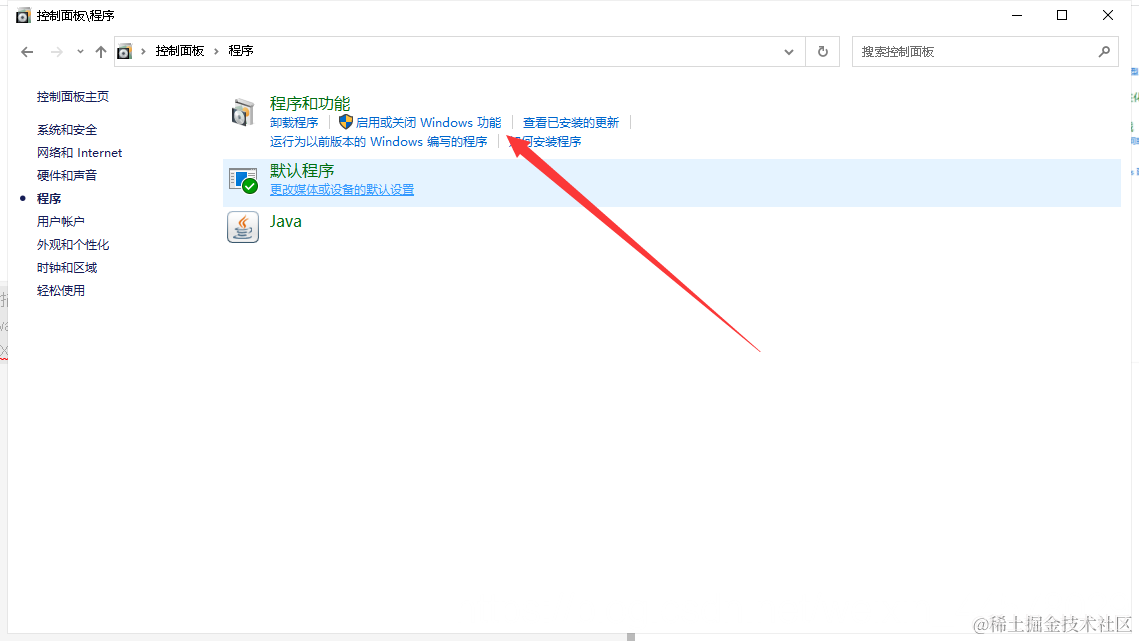Select 程序 in the left sidebar
Viewport: 1139px width, 641px height.
[x=49, y=198]
